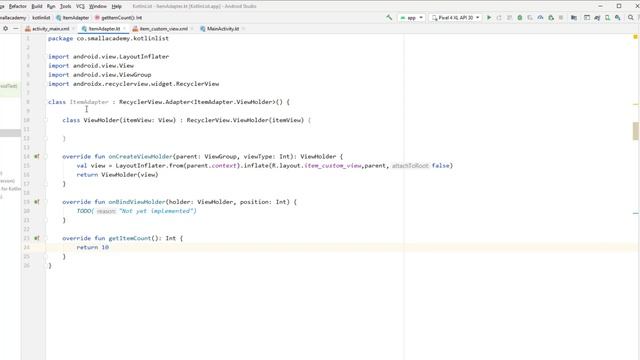The height and width of the screenshot is (360, 640).
Task: Click fold end marker after the TODO line
Action: click(x=46, y=220)
